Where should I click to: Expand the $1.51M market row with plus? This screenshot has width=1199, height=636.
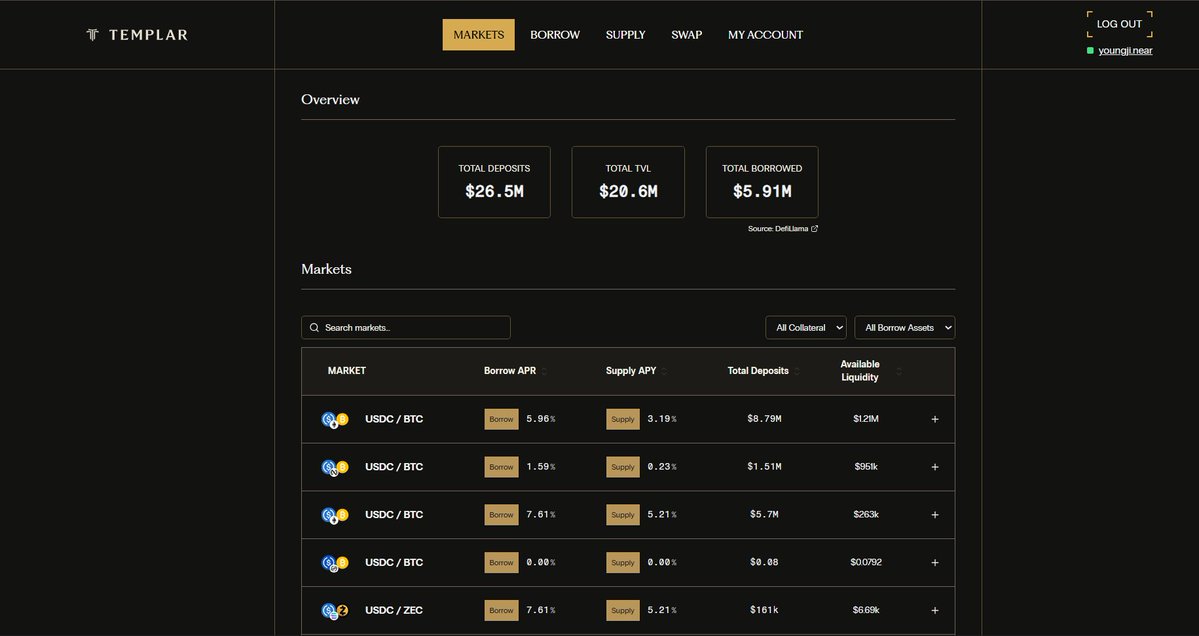(934, 467)
